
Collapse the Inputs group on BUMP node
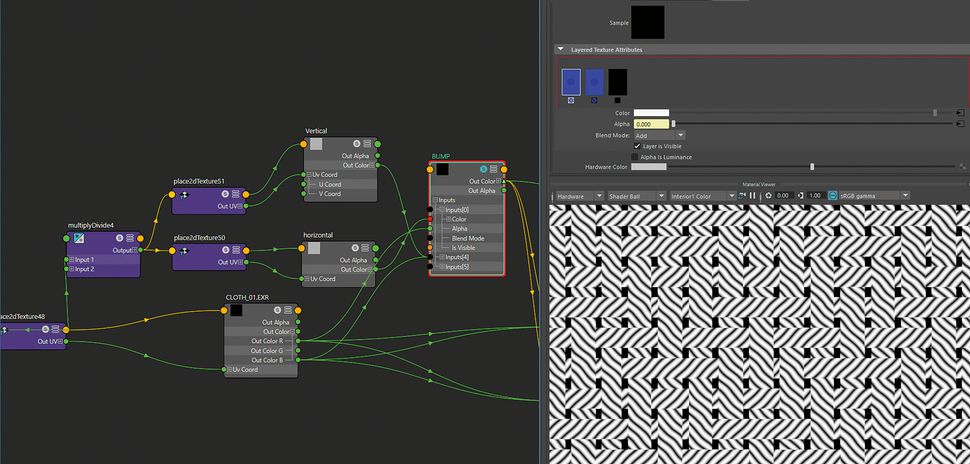coord(436,200)
